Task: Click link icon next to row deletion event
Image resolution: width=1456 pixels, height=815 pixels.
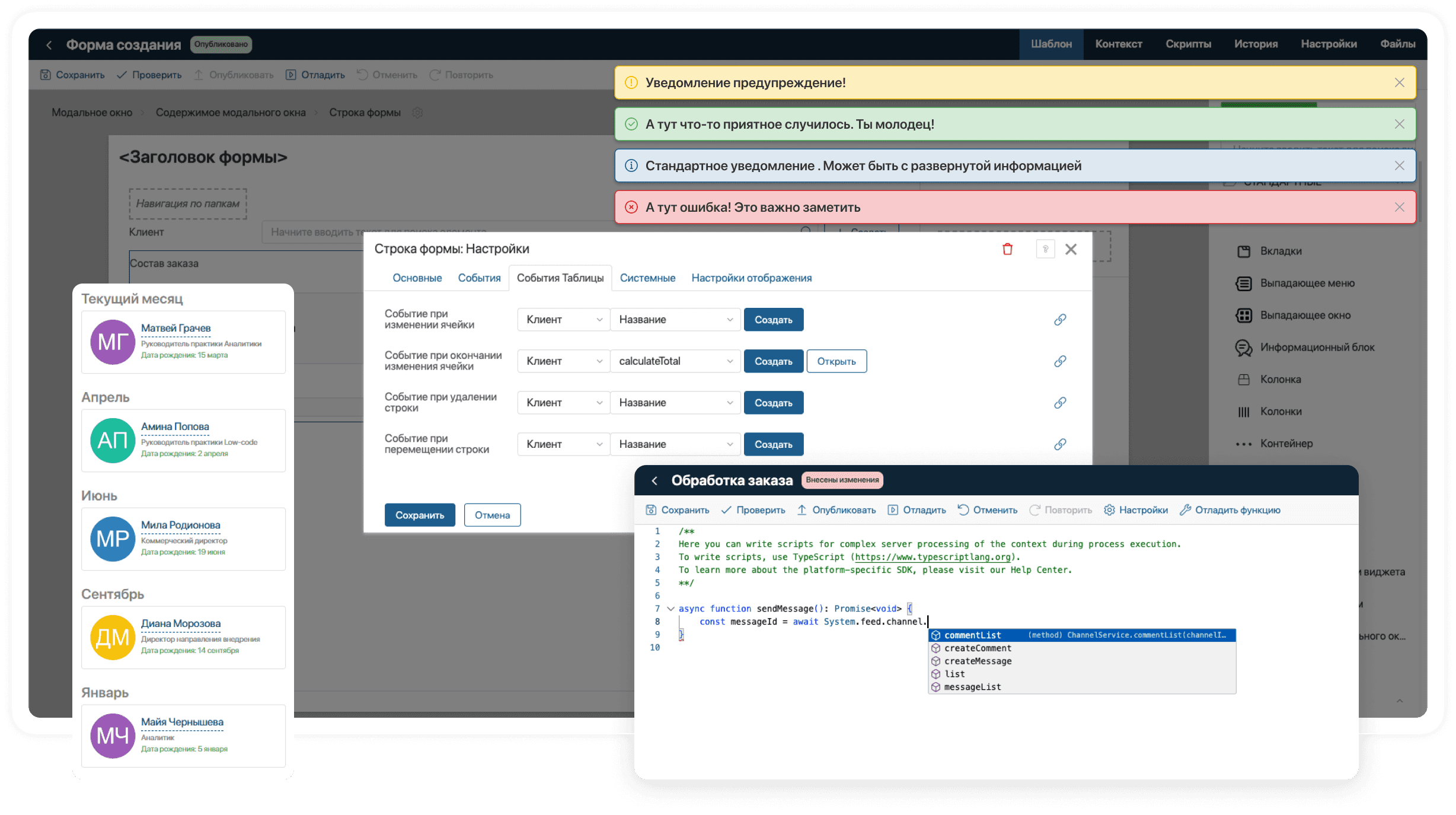Action: point(1060,403)
